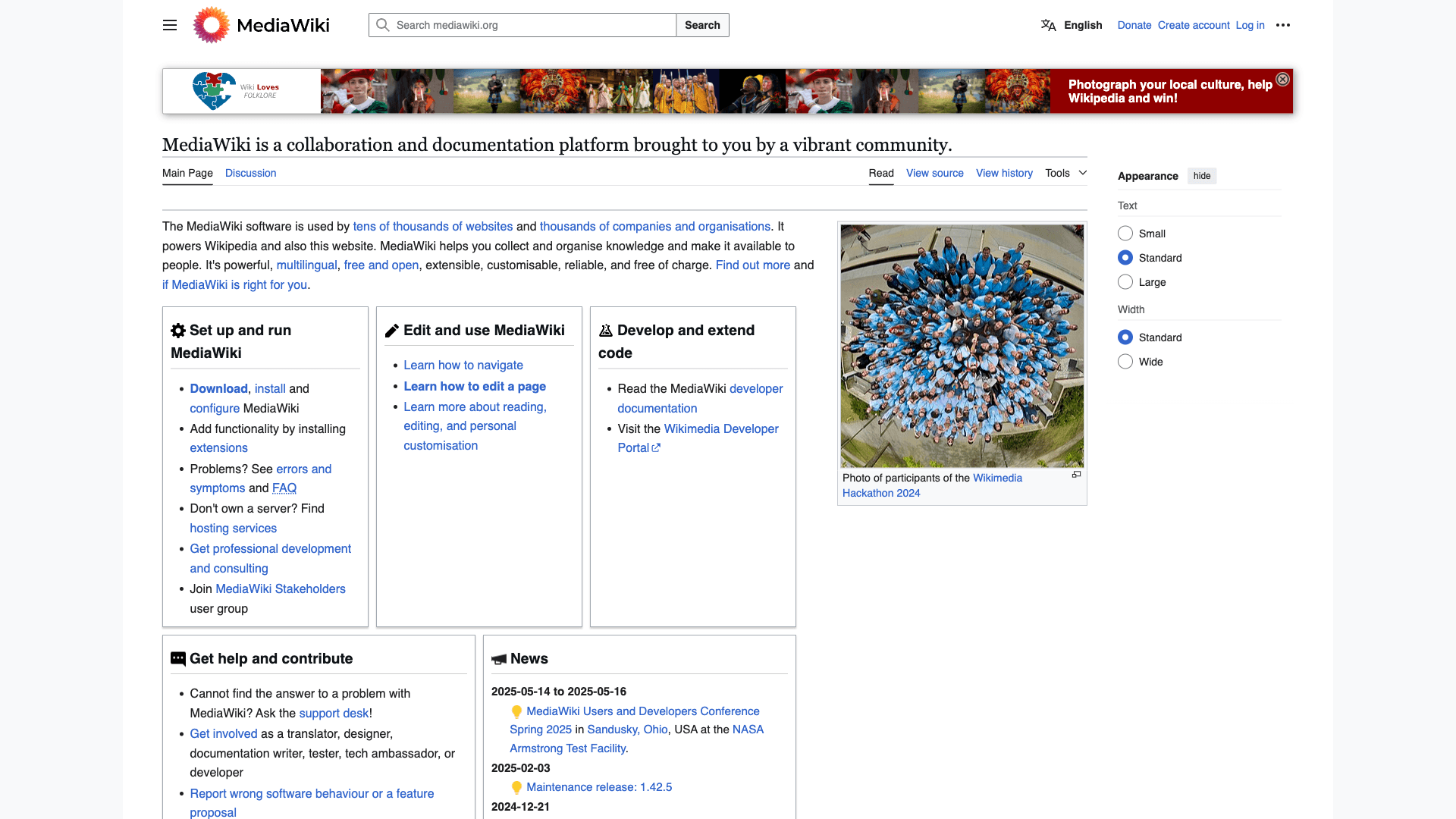Select Small text size

[x=1125, y=234]
